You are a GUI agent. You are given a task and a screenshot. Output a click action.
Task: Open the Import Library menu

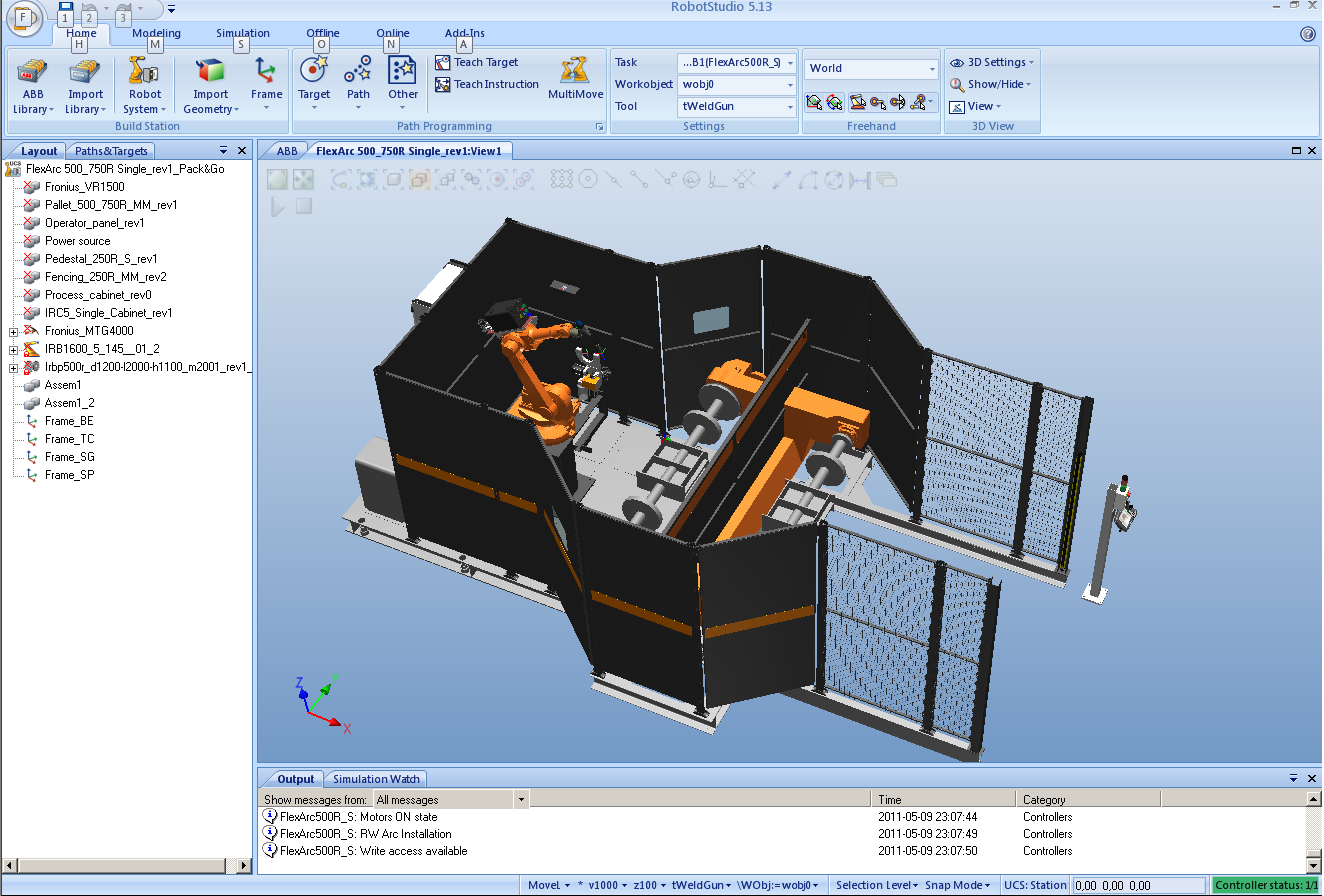pyautogui.click(x=85, y=87)
